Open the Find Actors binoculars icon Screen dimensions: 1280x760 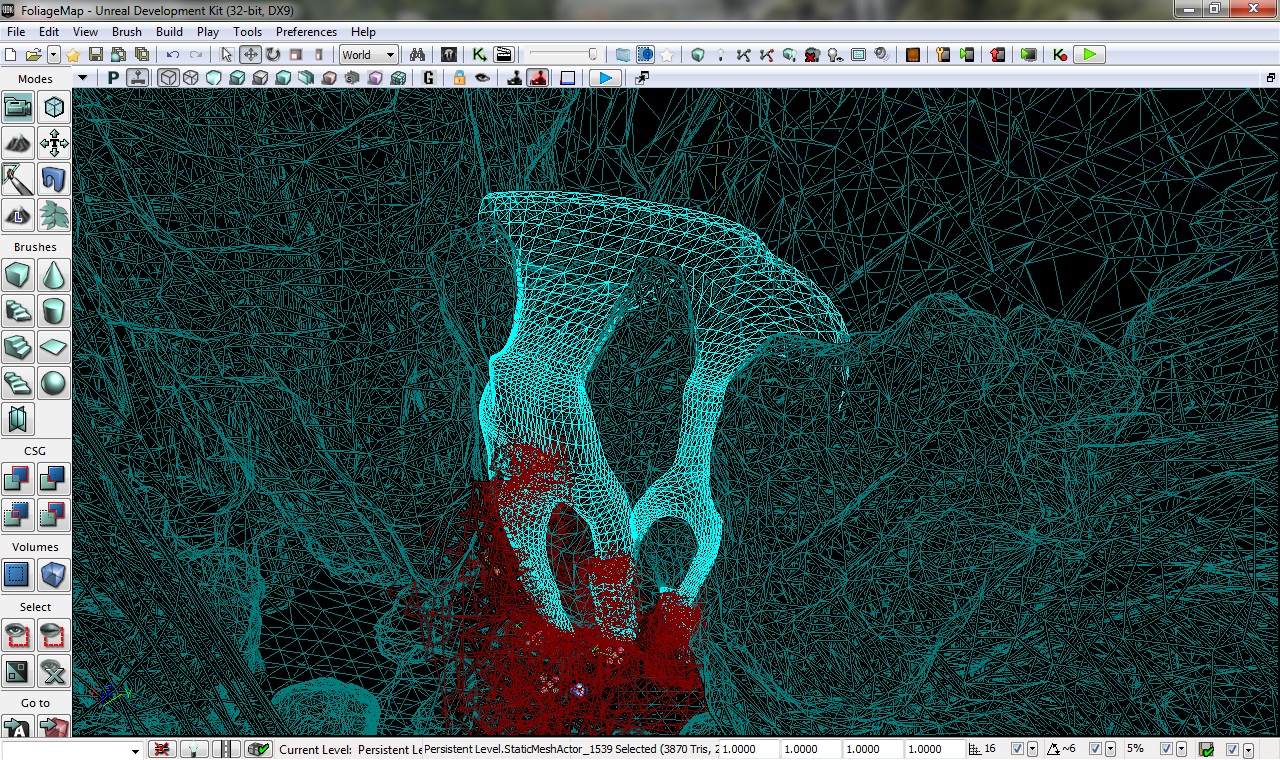click(x=418, y=55)
